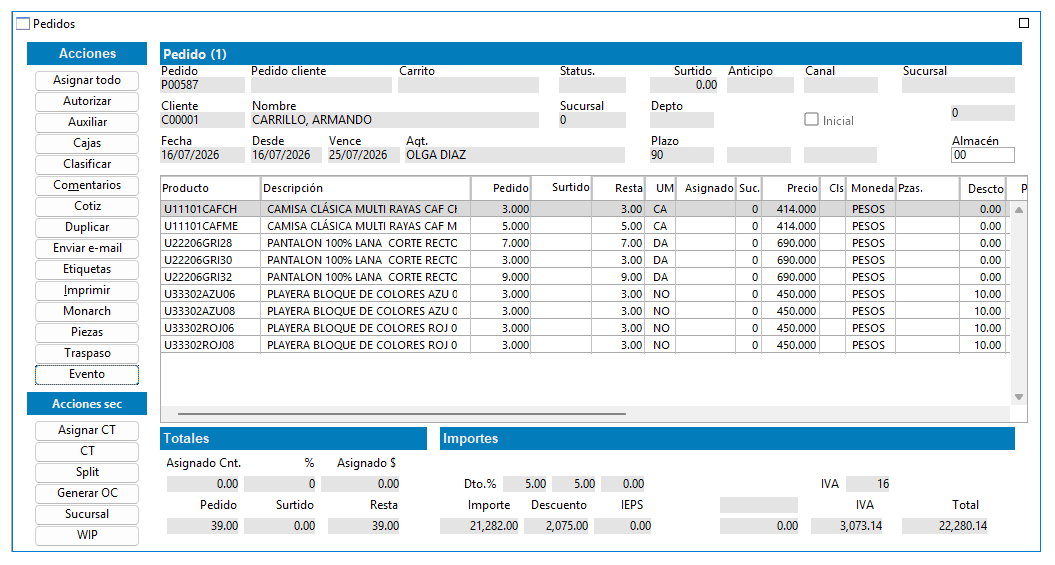Select product row U33302ROJ06

point(585,328)
